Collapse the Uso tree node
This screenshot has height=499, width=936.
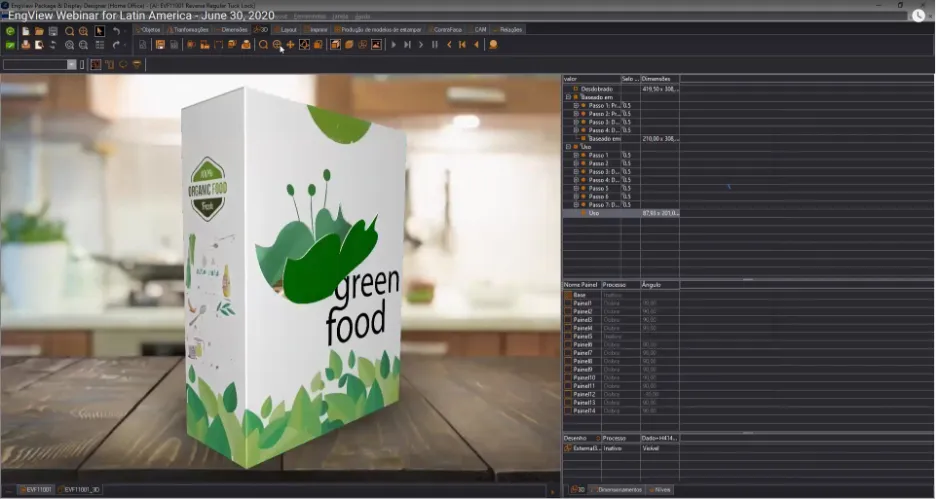(x=568, y=147)
